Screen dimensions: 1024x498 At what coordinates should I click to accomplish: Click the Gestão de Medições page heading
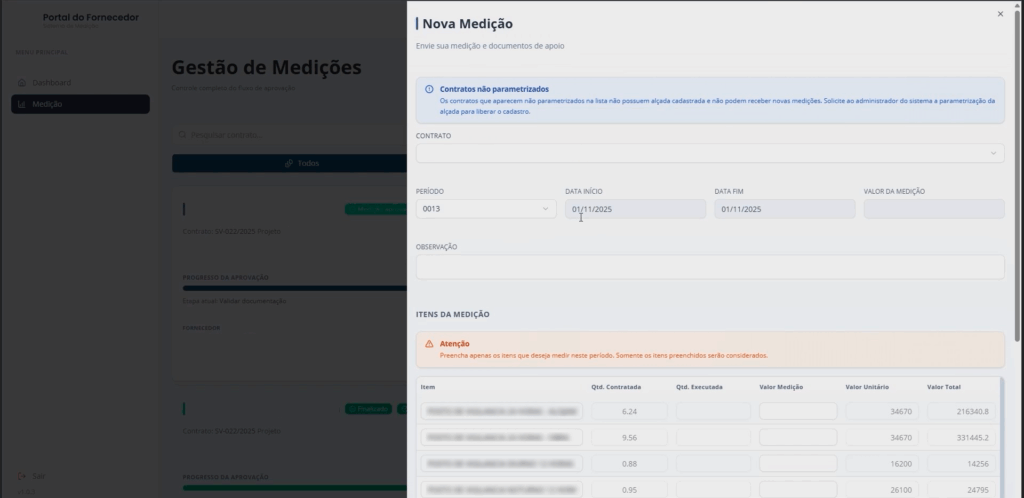(x=266, y=67)
